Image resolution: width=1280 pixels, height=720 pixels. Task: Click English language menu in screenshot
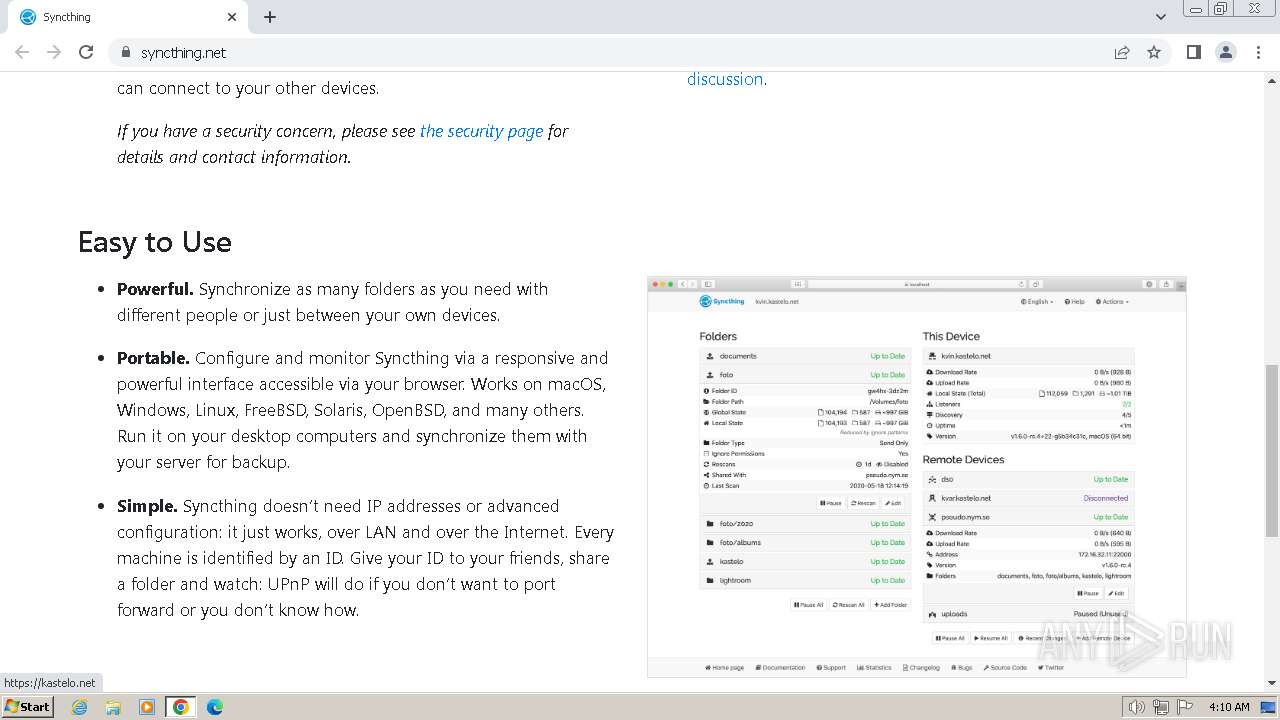point(1037,301)
